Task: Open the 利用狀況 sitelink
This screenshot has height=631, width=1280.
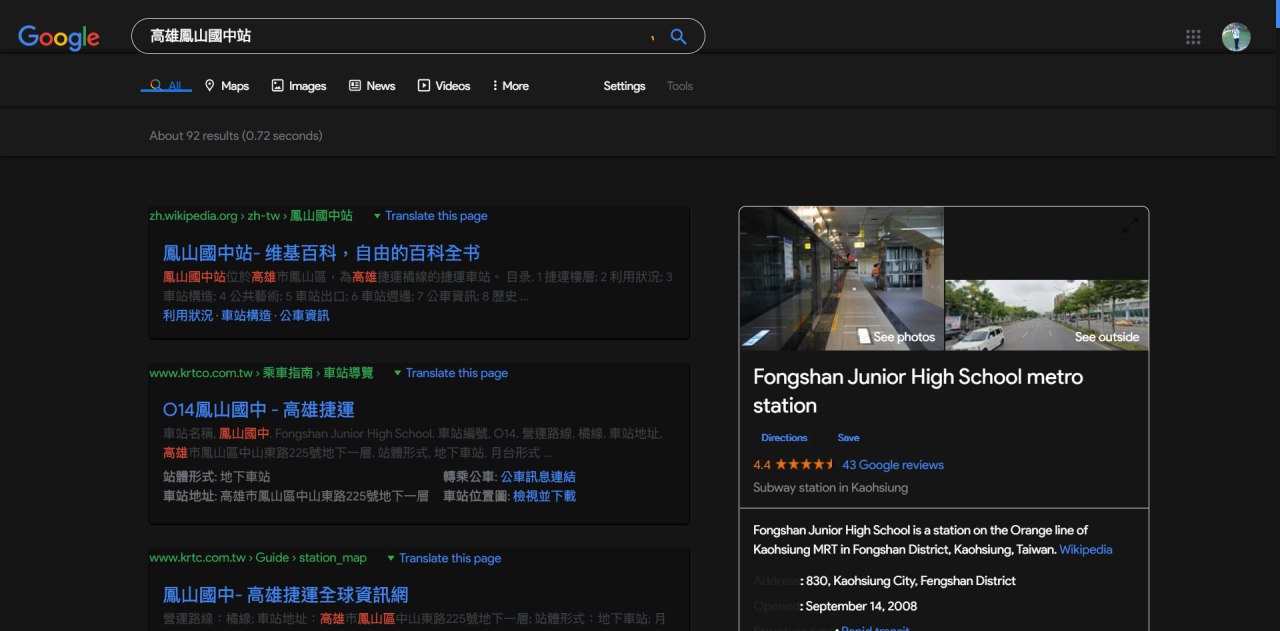Action: tap(188, 315)
